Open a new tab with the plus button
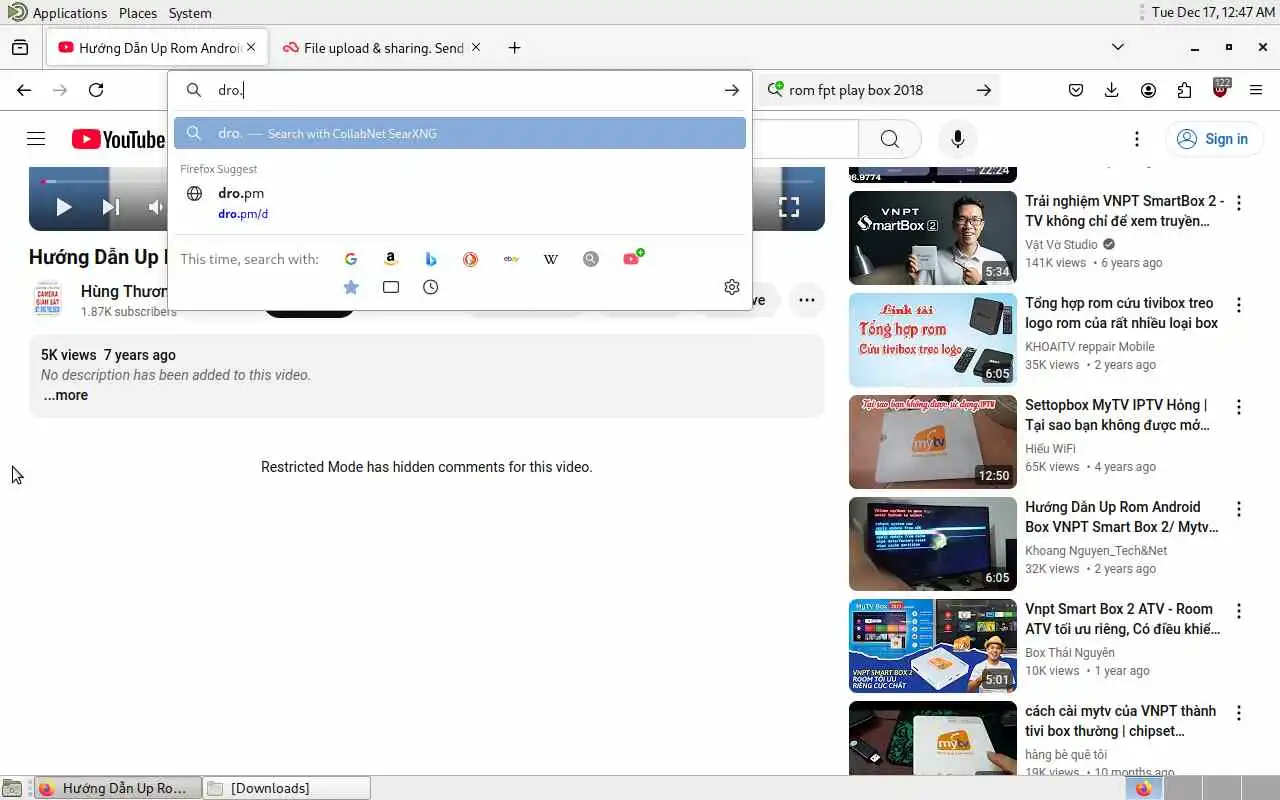The width and height of the screenshot is (1280, 800). tap(514, 47)
